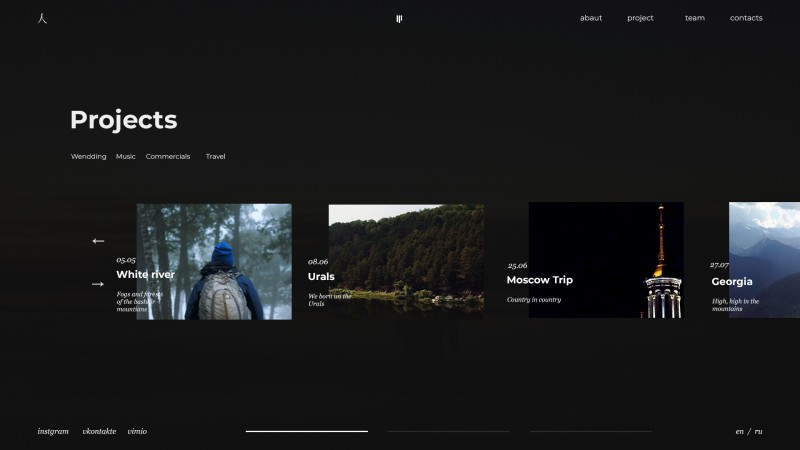The width and height of the screenshot is (800, 450).
Task: Click the logo icon in the top-left corner
Action: pos(42,18)
